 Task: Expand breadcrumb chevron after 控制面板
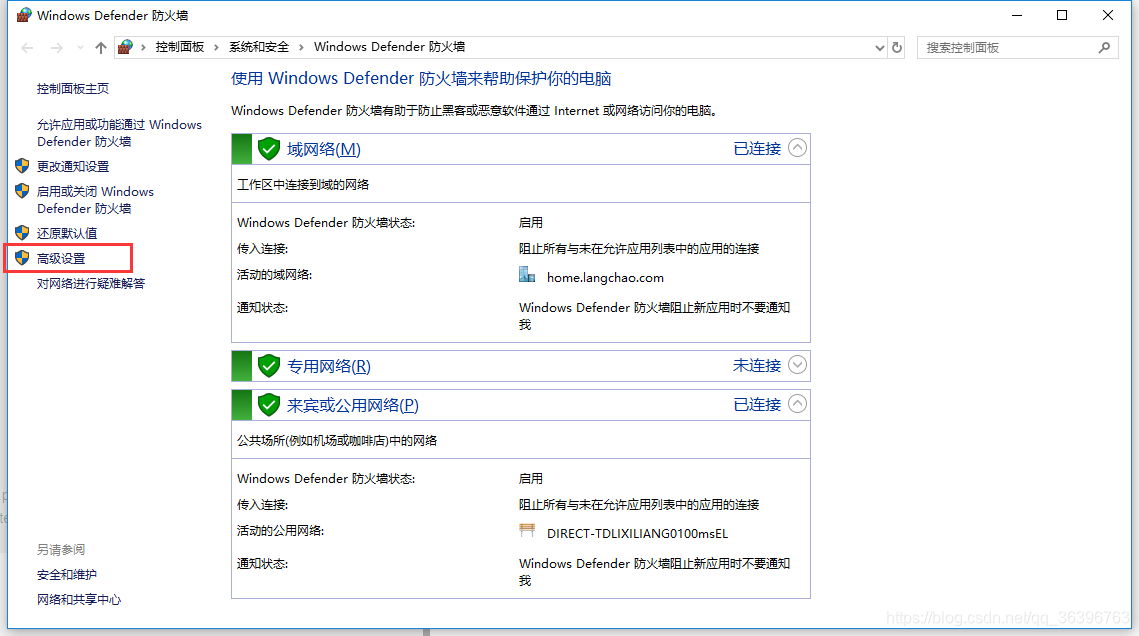tap(216, 47)
